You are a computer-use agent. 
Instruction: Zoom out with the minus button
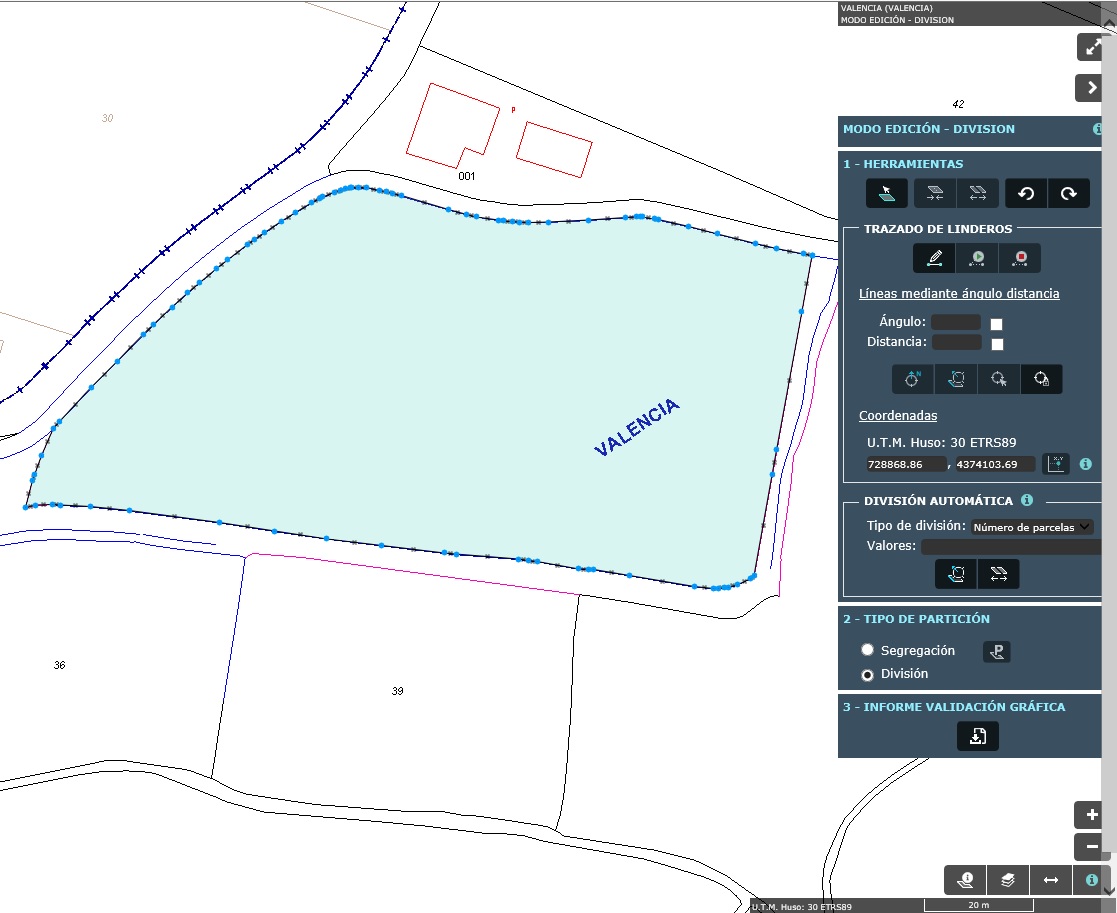pos(1091,847)
